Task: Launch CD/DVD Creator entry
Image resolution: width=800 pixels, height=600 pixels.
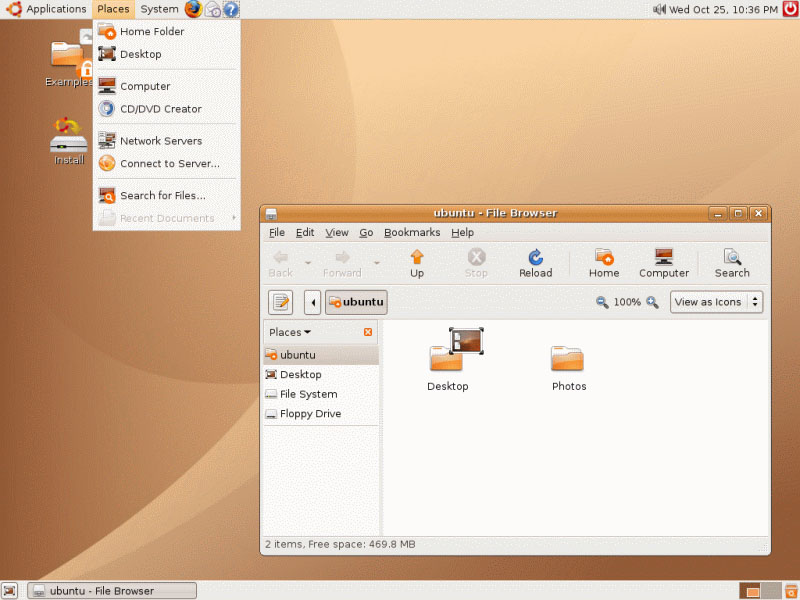Action: tap(166, 109)
